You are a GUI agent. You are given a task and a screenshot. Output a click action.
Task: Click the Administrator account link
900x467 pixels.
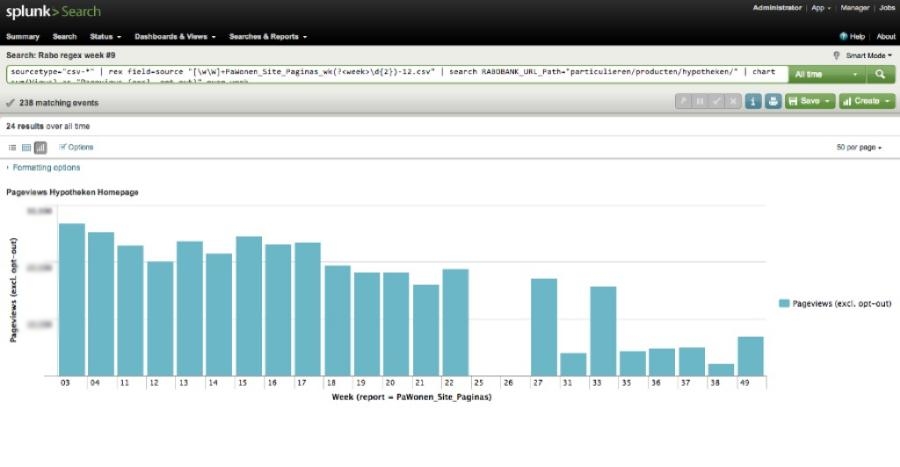pos(777,8)
